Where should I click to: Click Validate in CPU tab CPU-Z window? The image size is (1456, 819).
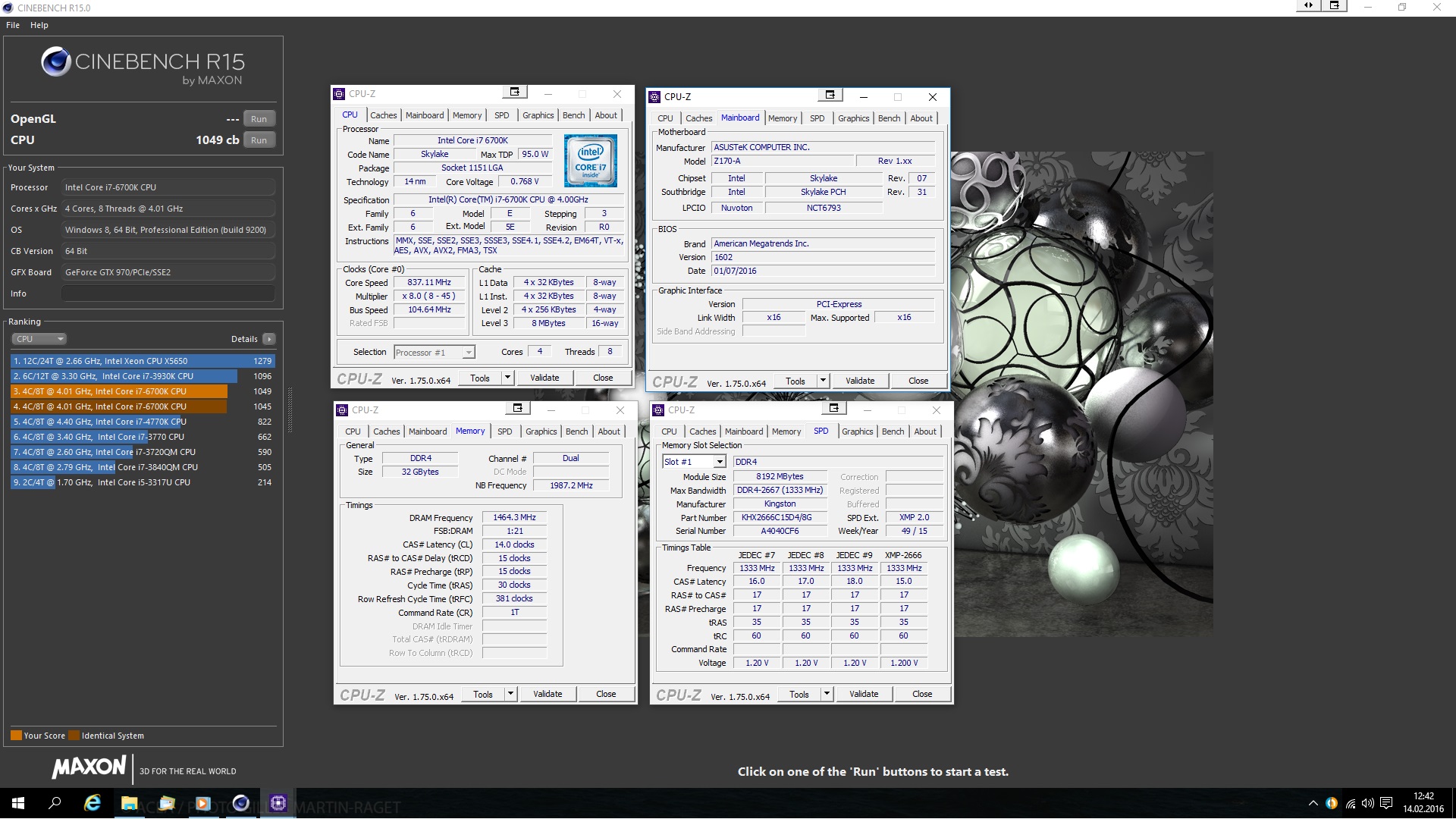[544, 378]
